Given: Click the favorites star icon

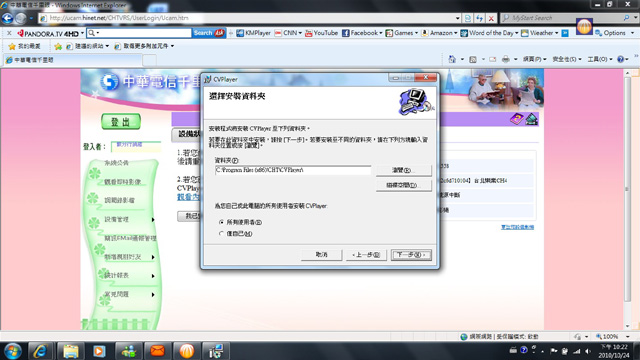Looking at the screenshot, I should pyautogui.click(x=12, y=47).
